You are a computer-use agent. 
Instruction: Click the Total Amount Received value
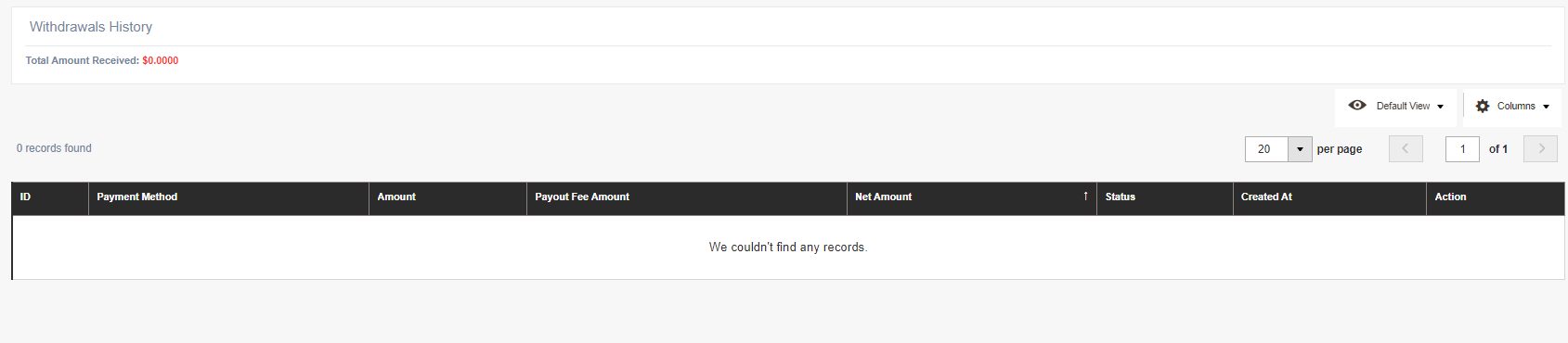click(x=161, y=60)
